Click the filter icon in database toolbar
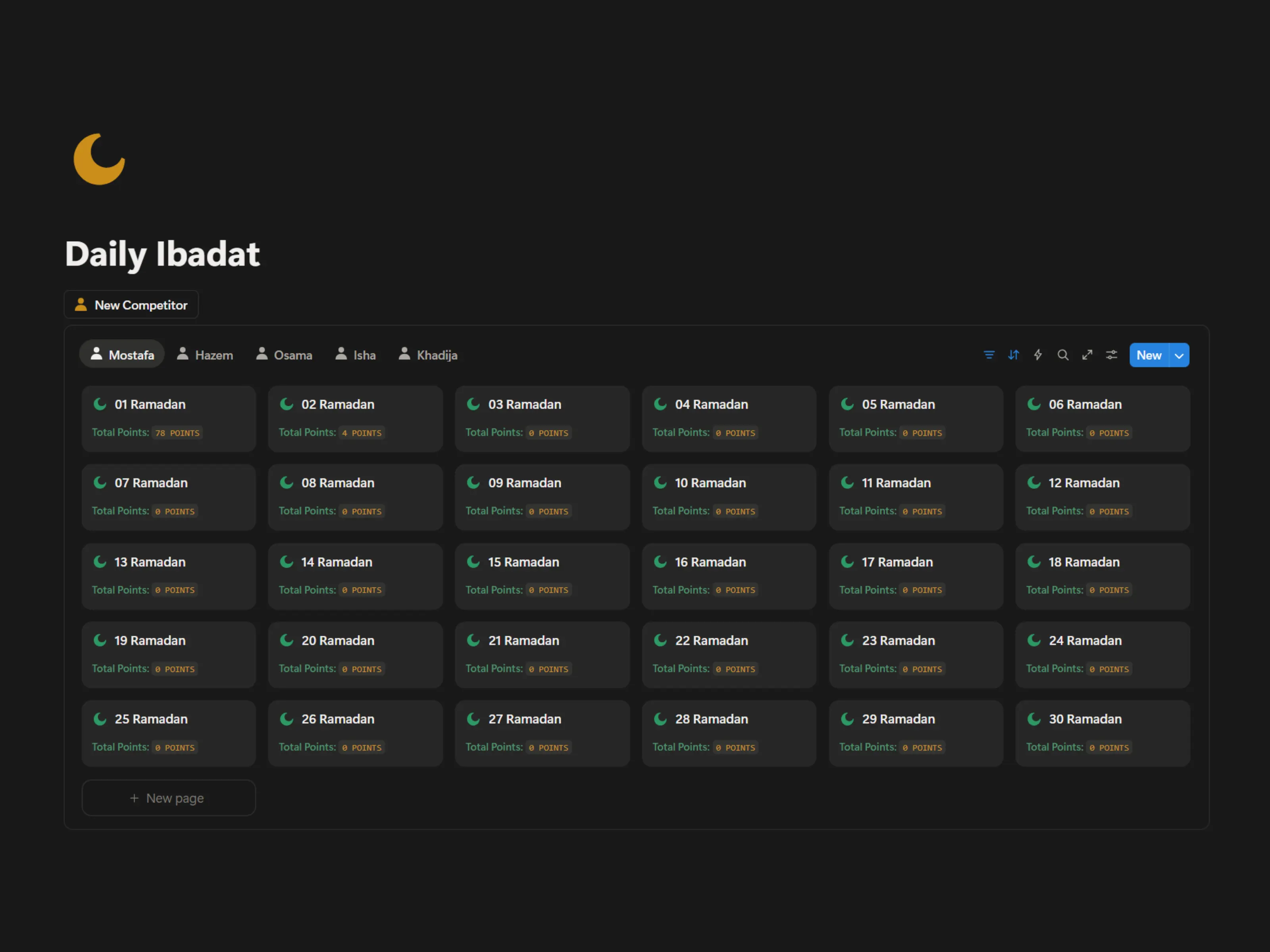Viewport: 1270px width, 952px height. coord(989,355)
